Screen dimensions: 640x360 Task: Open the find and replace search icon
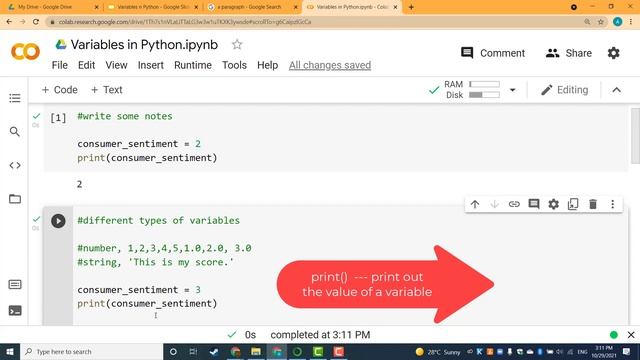[15, 132]
